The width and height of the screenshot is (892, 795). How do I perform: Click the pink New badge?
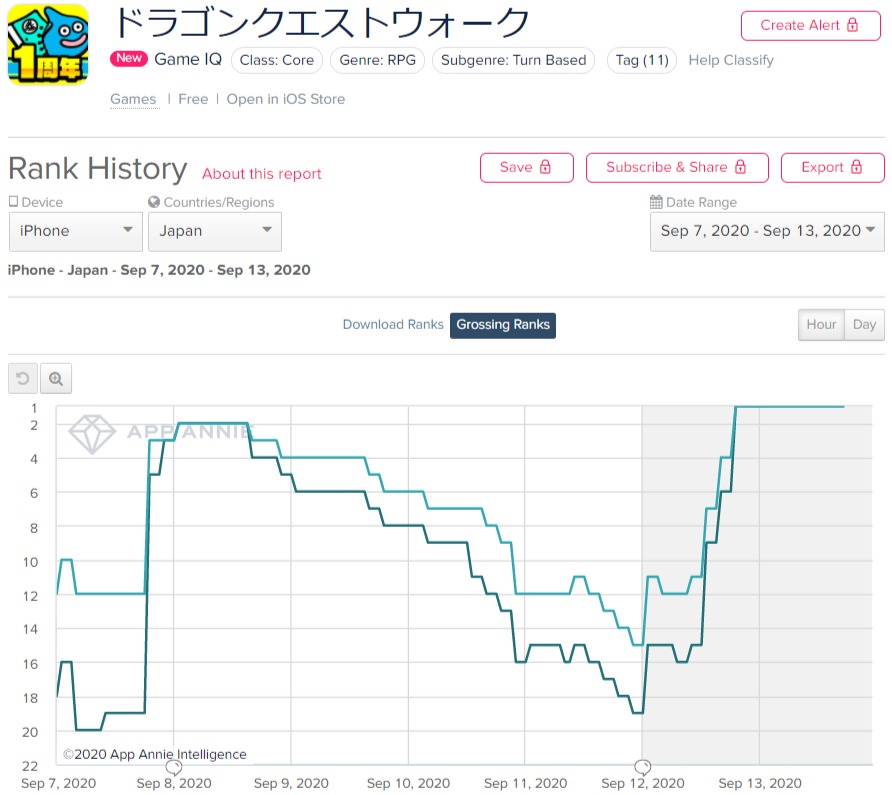[x=129, y=59]
